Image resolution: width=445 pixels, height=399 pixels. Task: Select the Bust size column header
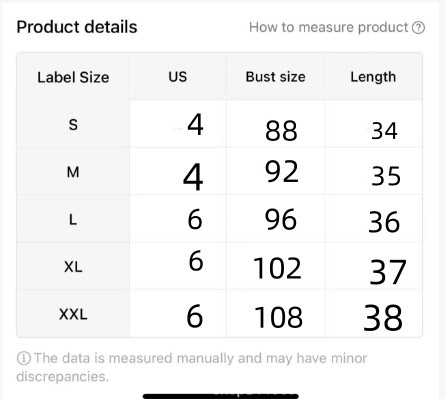tap(275, 77)
